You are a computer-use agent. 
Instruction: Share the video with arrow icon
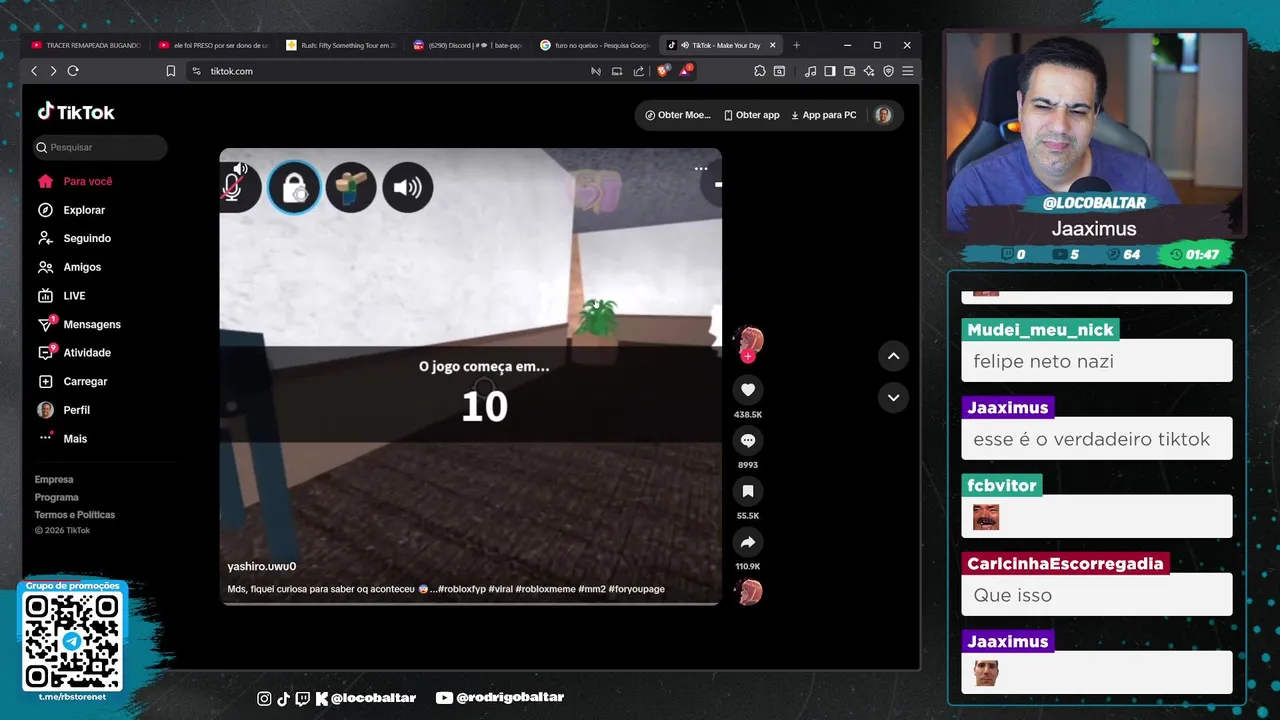747,542
